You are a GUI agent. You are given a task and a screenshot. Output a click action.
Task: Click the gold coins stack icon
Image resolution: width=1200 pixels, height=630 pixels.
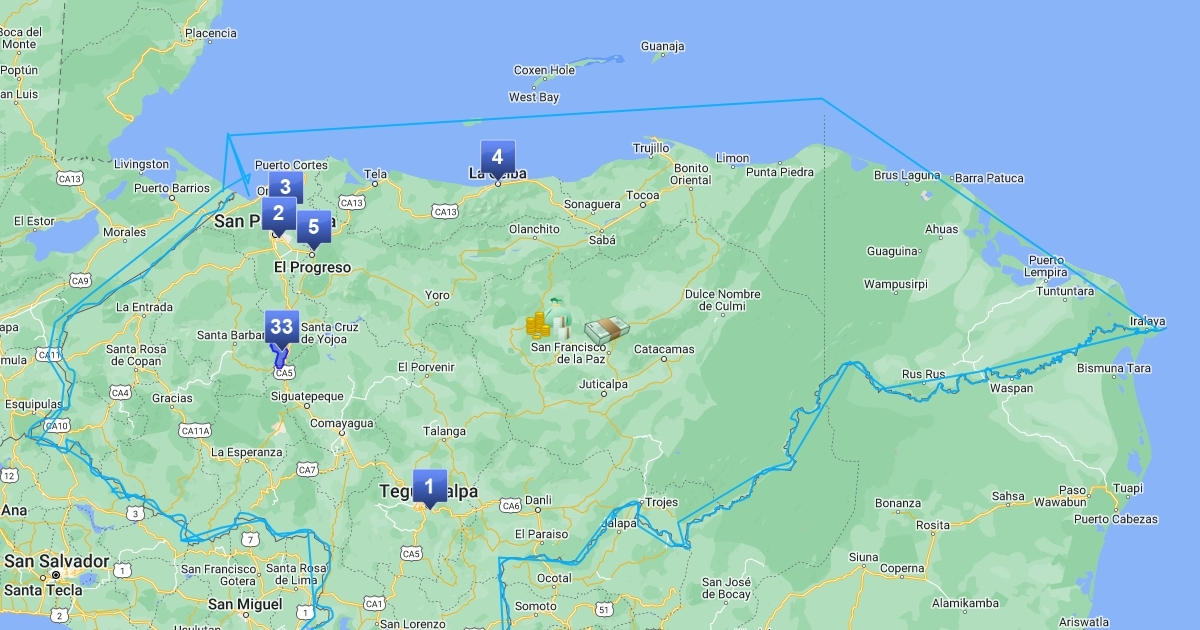tap(538, 324)
